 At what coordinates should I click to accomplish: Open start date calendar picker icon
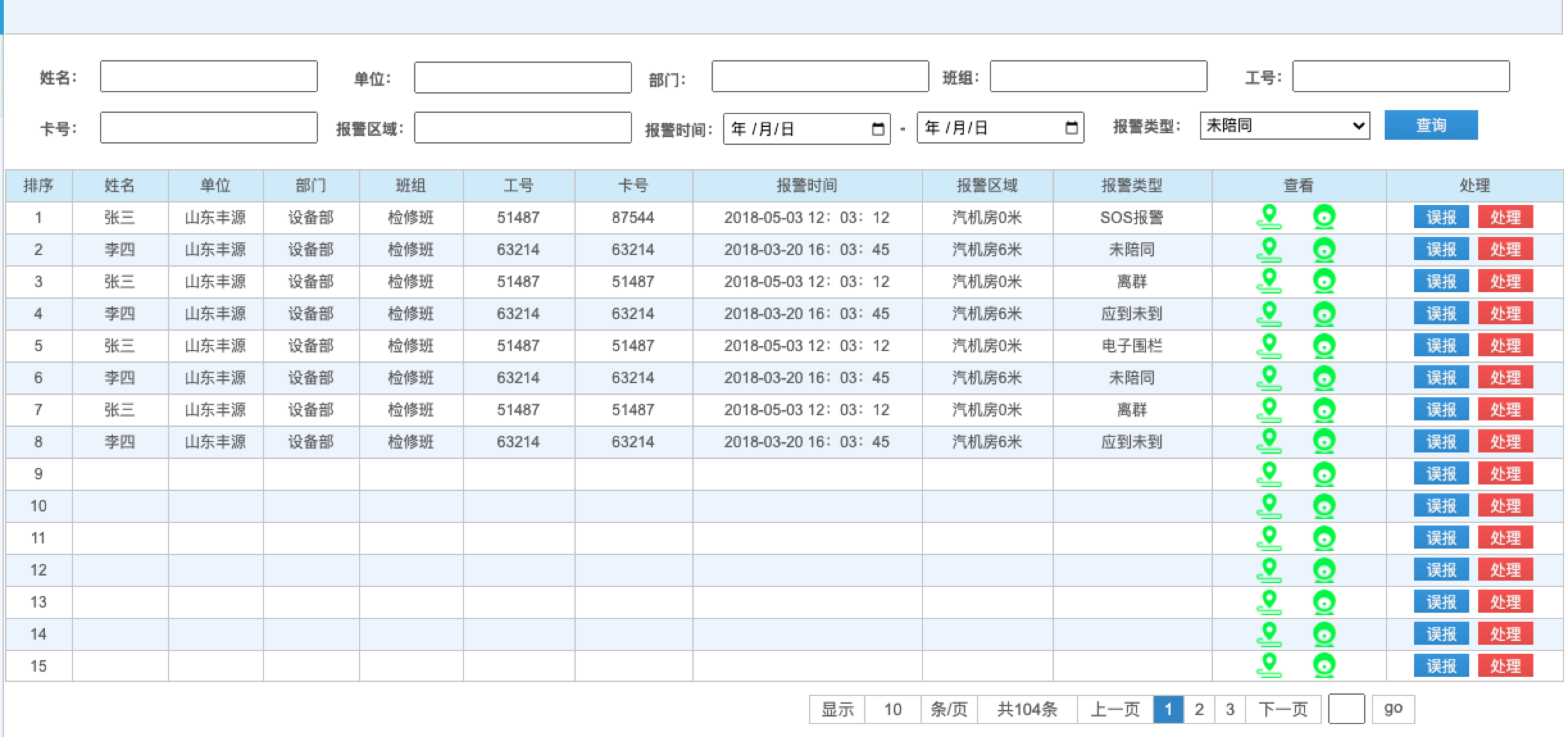click(878, 129)
